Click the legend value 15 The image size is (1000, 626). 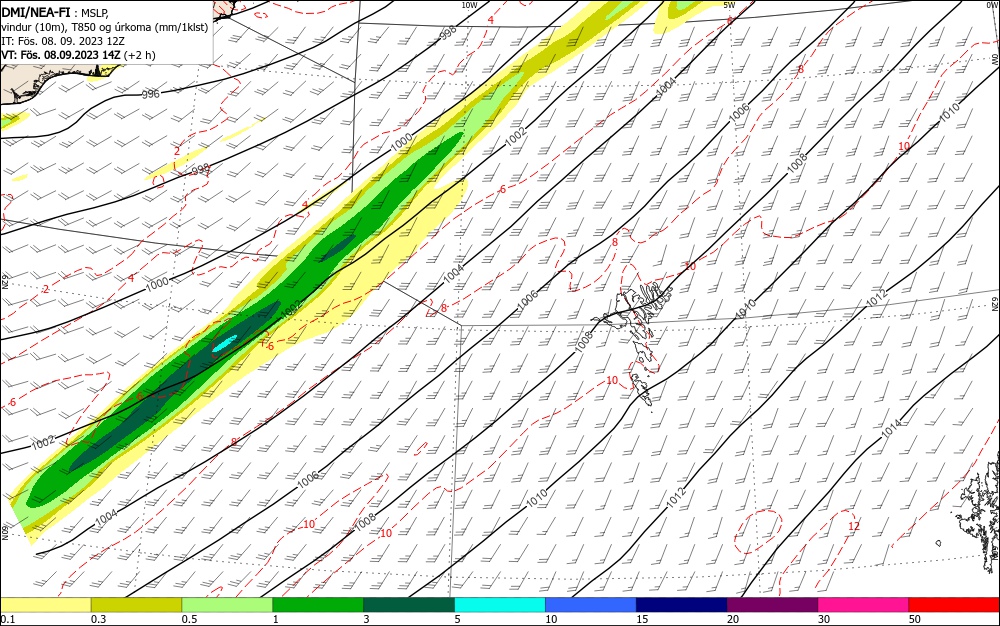[x=642, y=619]
